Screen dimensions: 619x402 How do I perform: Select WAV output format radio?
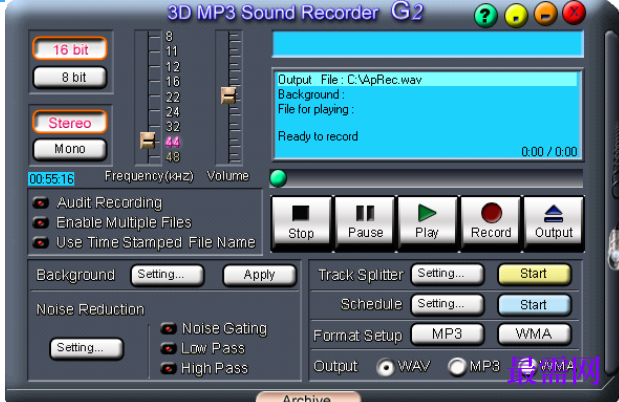(385, 367)
